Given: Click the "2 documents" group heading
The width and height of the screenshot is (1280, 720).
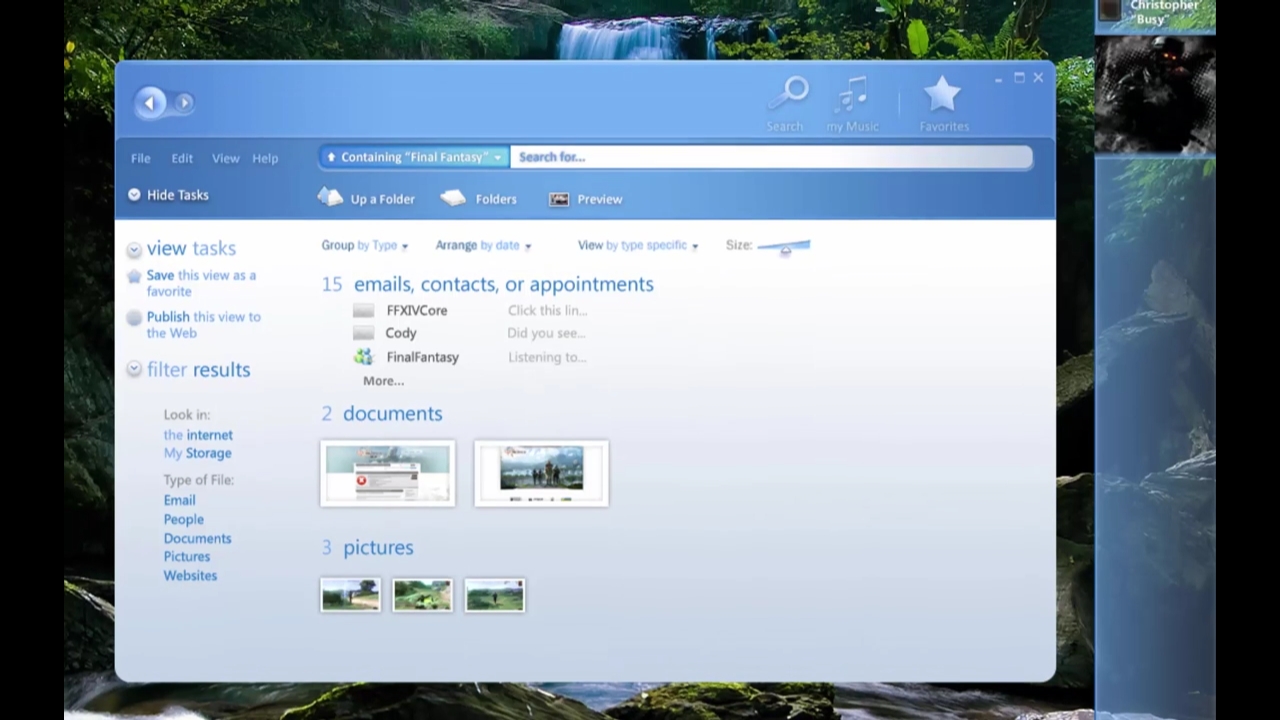Looking at the screenshot, I should tap(382, 414).
